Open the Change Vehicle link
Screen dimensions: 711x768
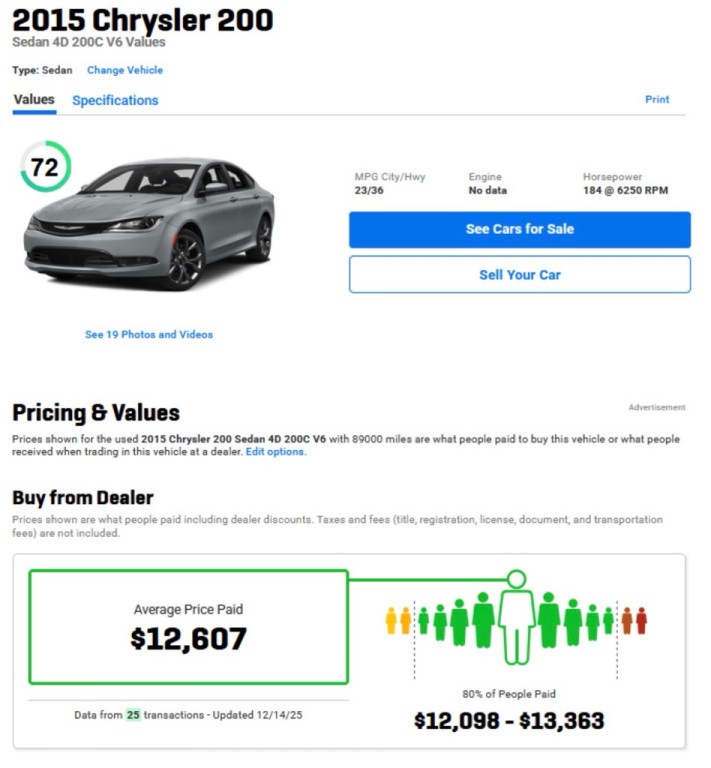pos(125,70)
